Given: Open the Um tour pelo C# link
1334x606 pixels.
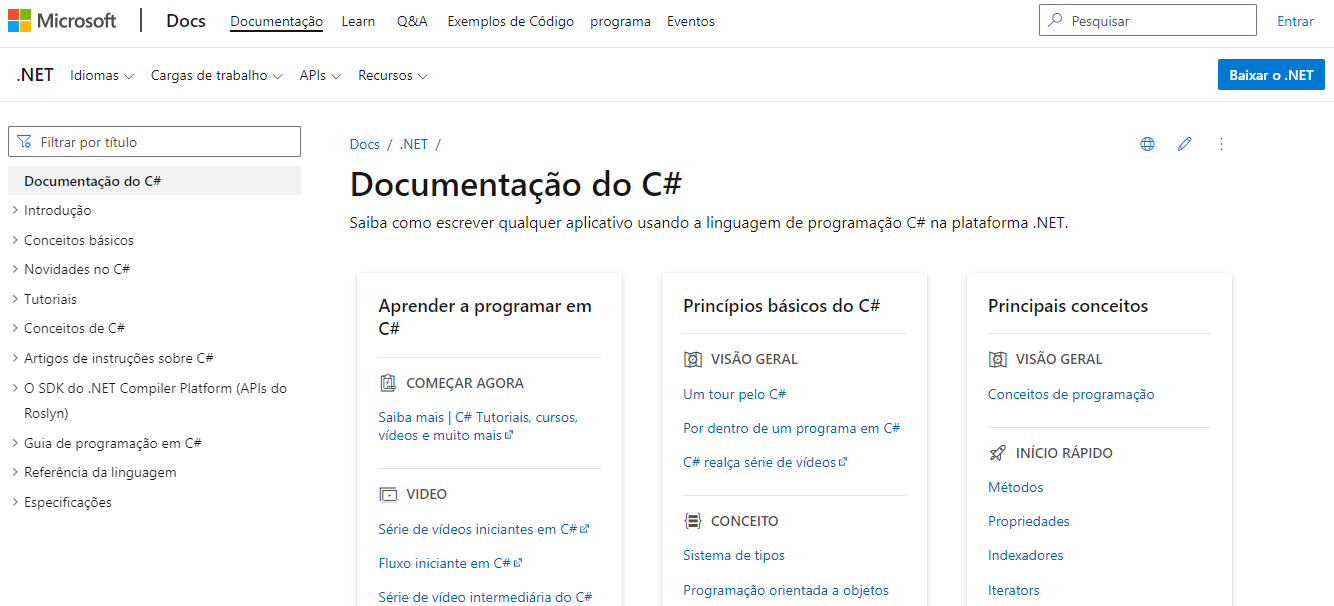Looking at the screenshot, I should (x=736, y=393).
